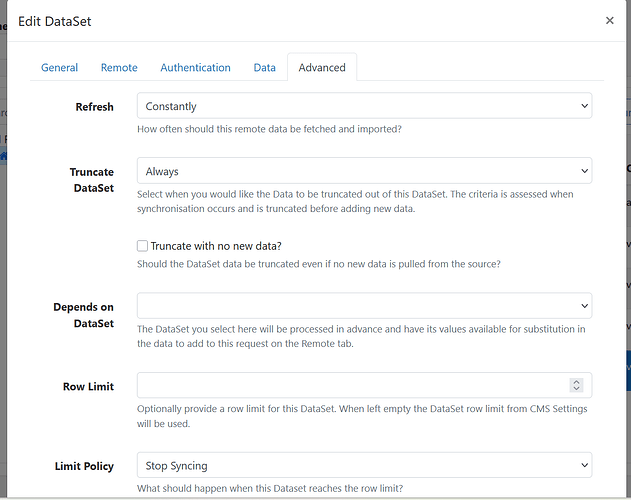Click the 'What should happen when this Dataset' help text
631x500 pixels.
click(270, 488)
